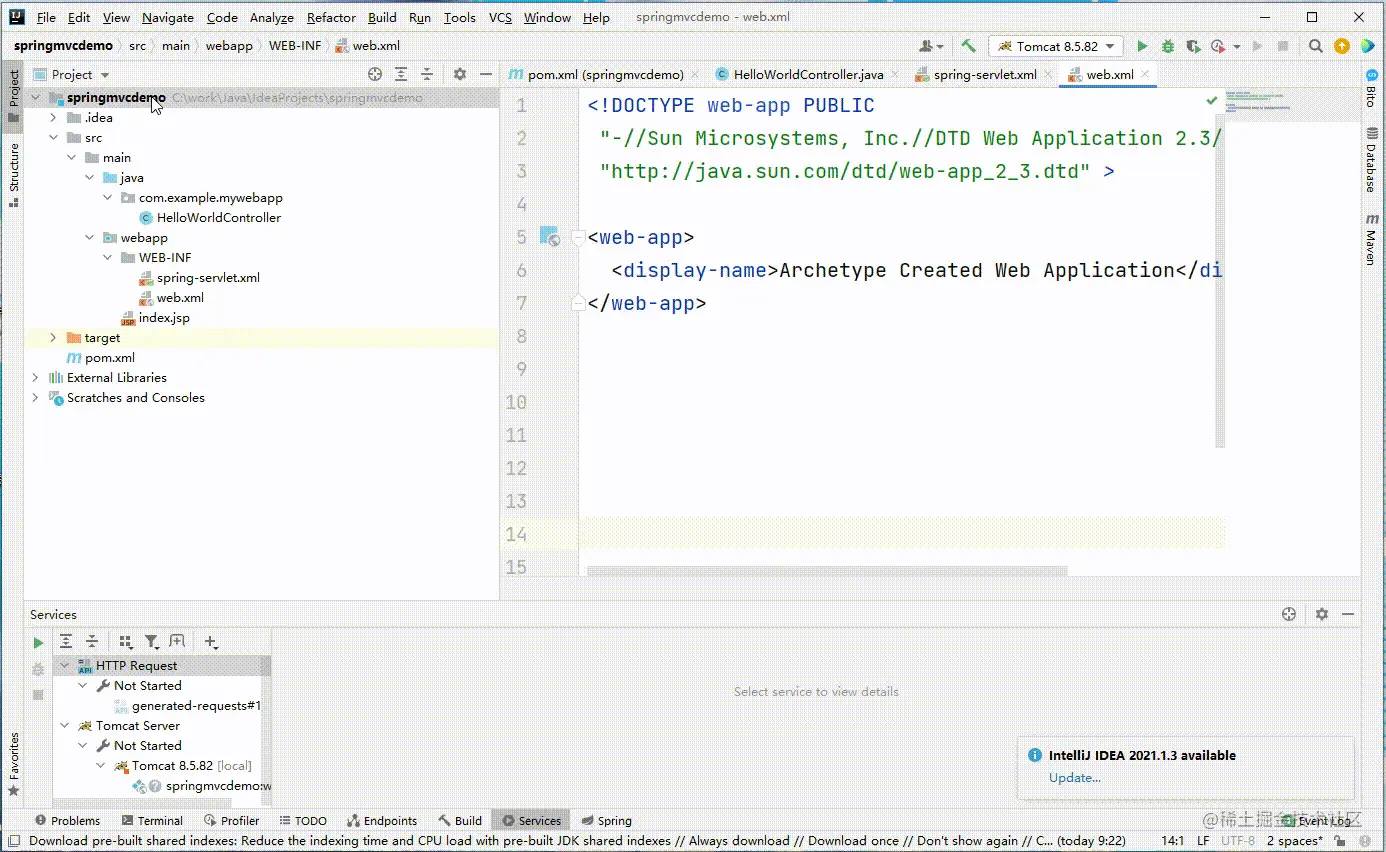The height and width of the screenshot is (852, 1386).
Task: Open the Refactor menu
Action: [x=331, y=17]
